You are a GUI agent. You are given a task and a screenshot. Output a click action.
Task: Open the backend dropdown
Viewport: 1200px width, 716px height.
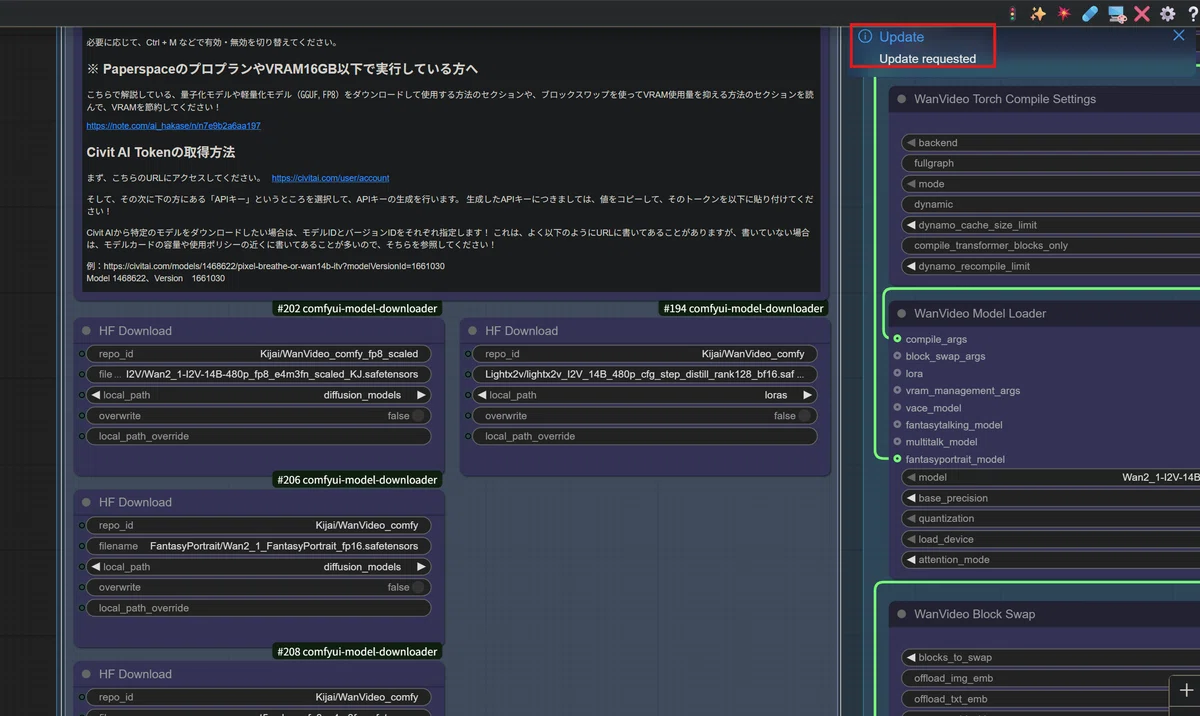[x=1050, y=143]
